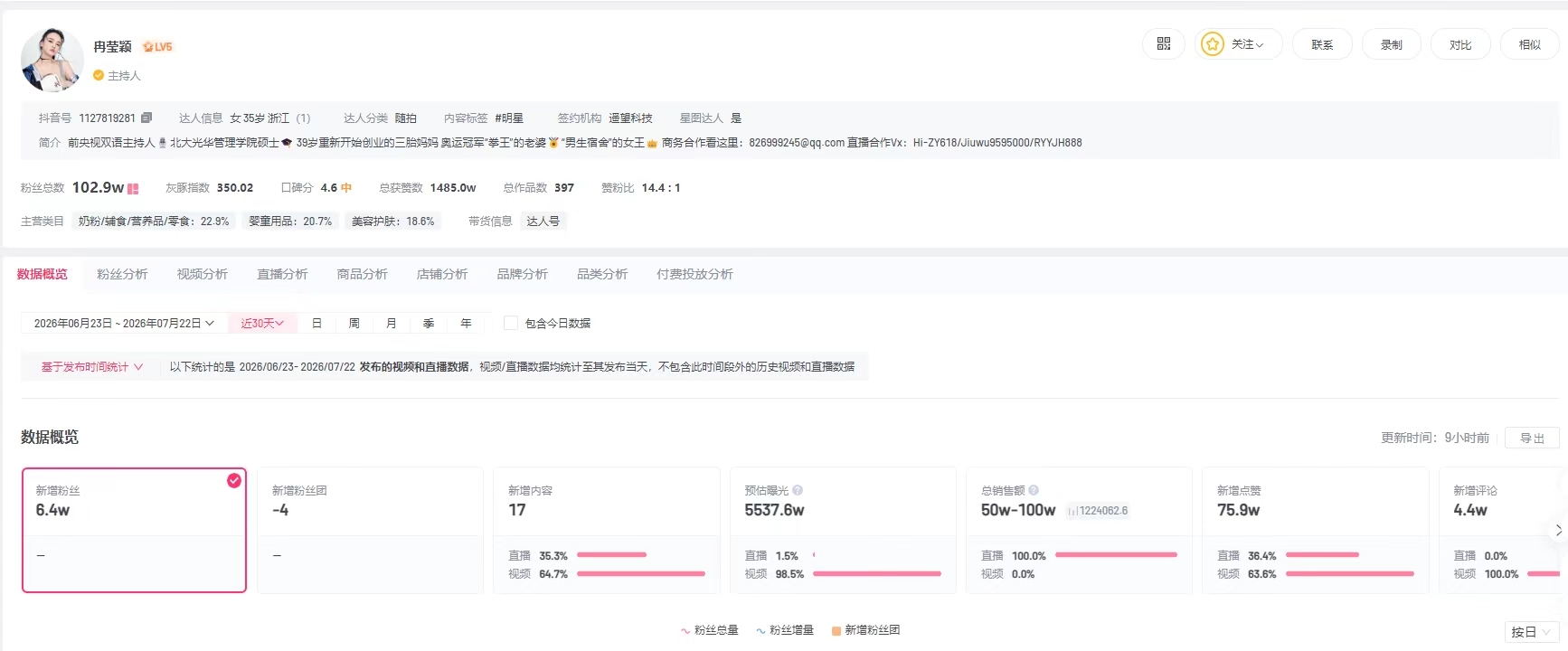
Task: Click the 联系 button
Action: (1322, 44)
